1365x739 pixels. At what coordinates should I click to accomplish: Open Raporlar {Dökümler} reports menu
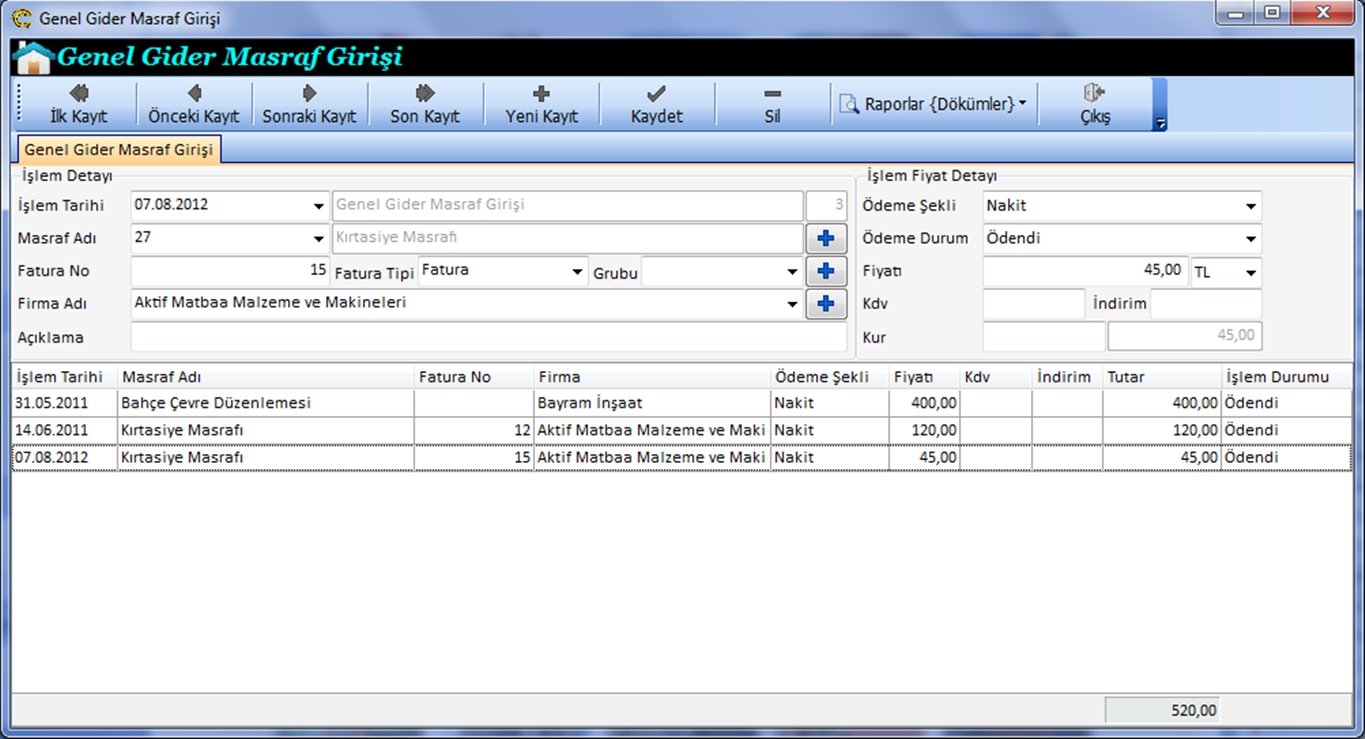point(934,104)
